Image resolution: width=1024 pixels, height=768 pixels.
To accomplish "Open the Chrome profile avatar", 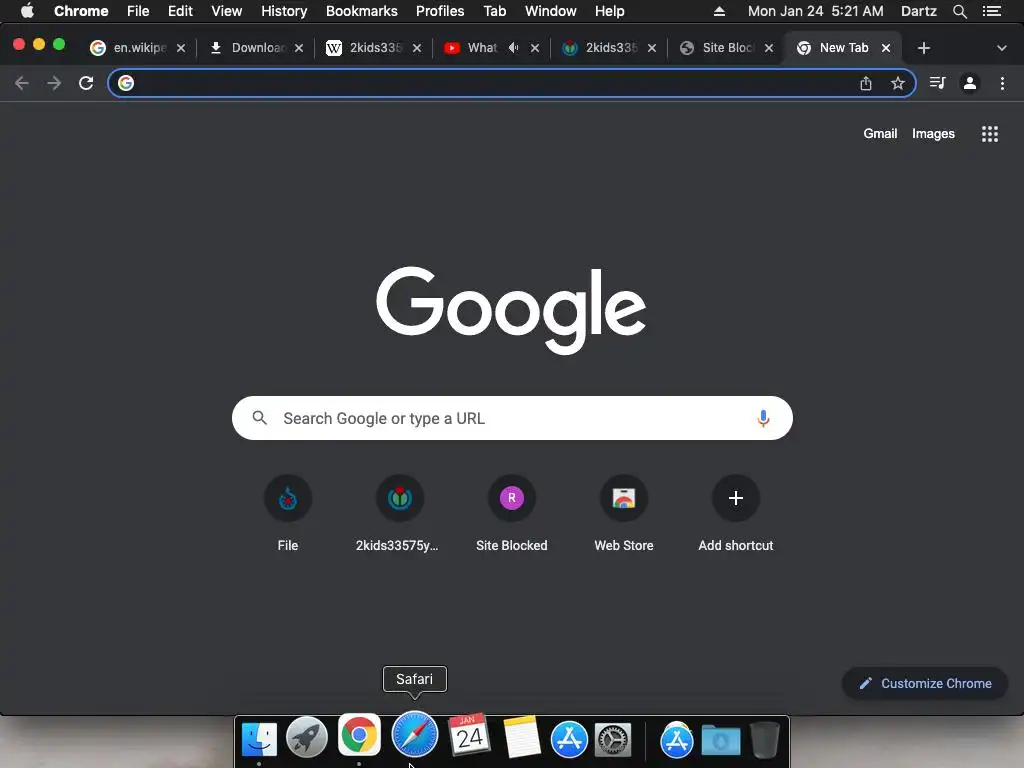I will [970, 83].
